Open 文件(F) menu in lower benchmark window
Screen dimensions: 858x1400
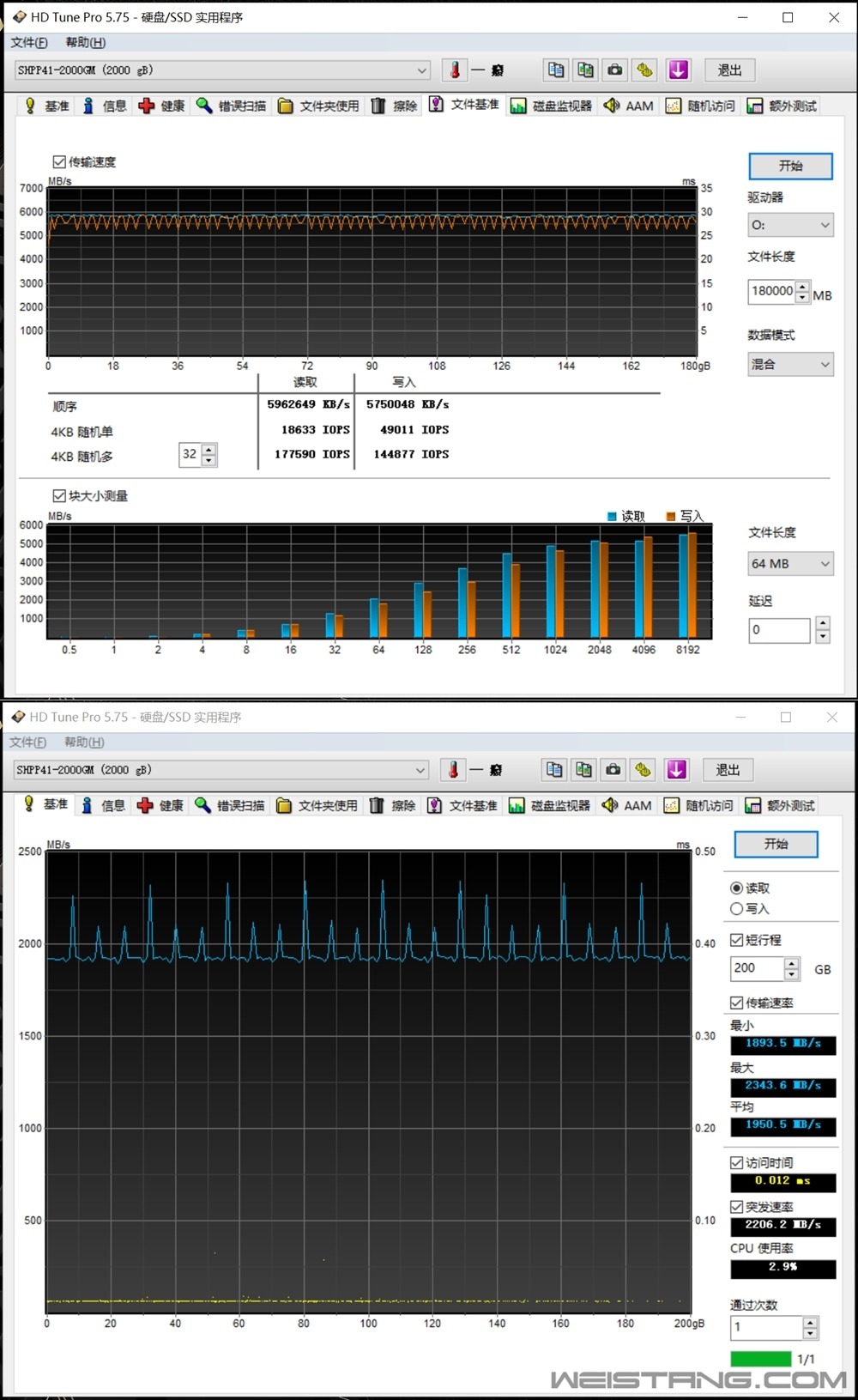click(27, 742)
